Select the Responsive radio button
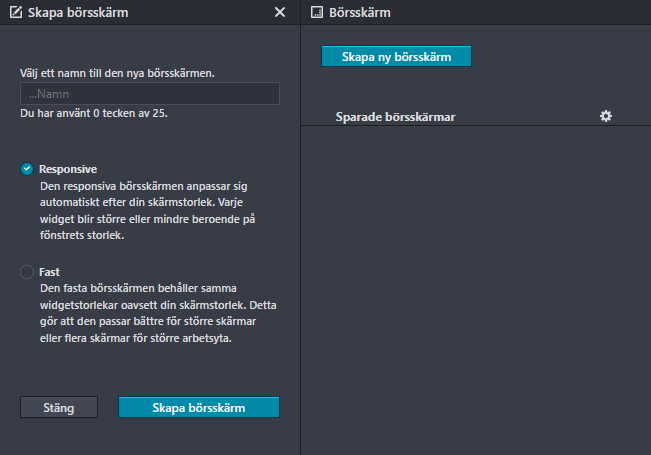The height and width of the screenshot is (455, 651). (x=27, y=169)
